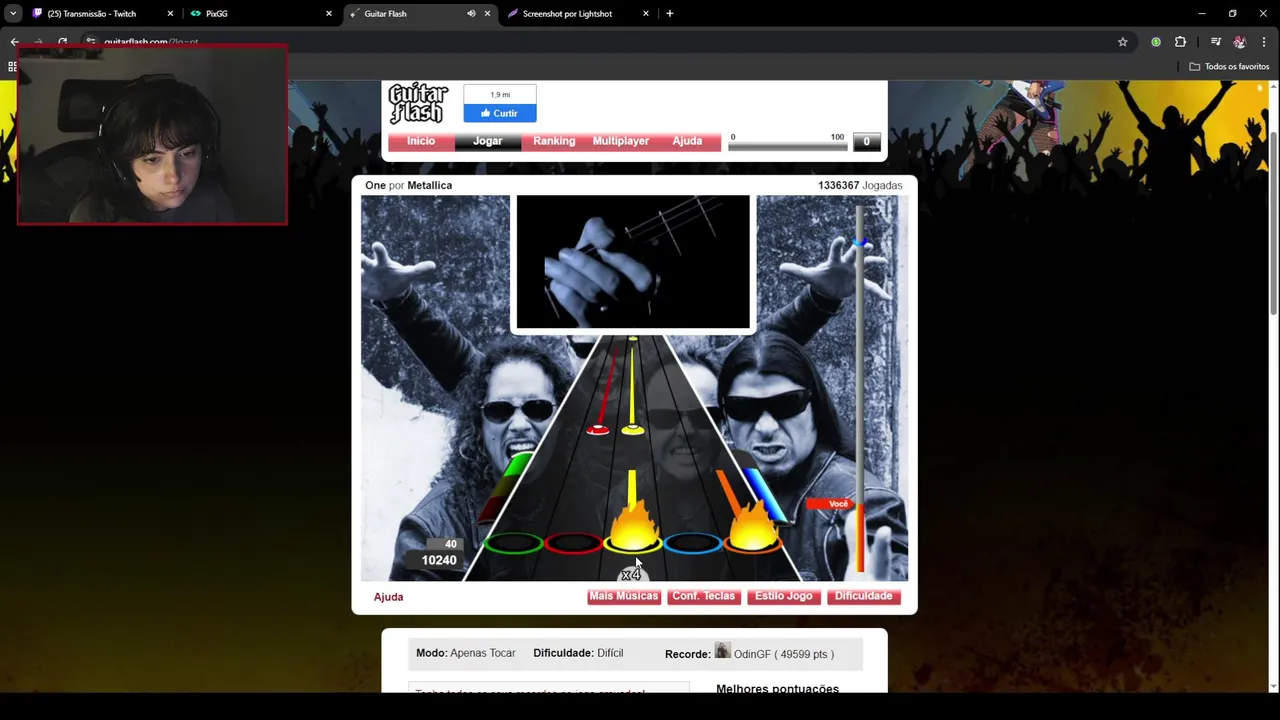1280x720 pixels.
Task: Click the 10240 score display
Action: pos(439,560)
